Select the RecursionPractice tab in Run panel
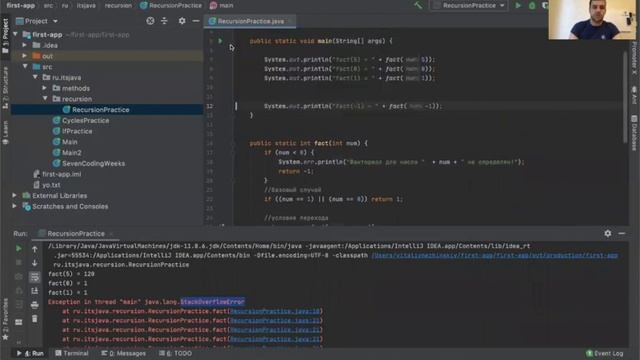Screen dimensions: 640x360 tap(76, 233)
